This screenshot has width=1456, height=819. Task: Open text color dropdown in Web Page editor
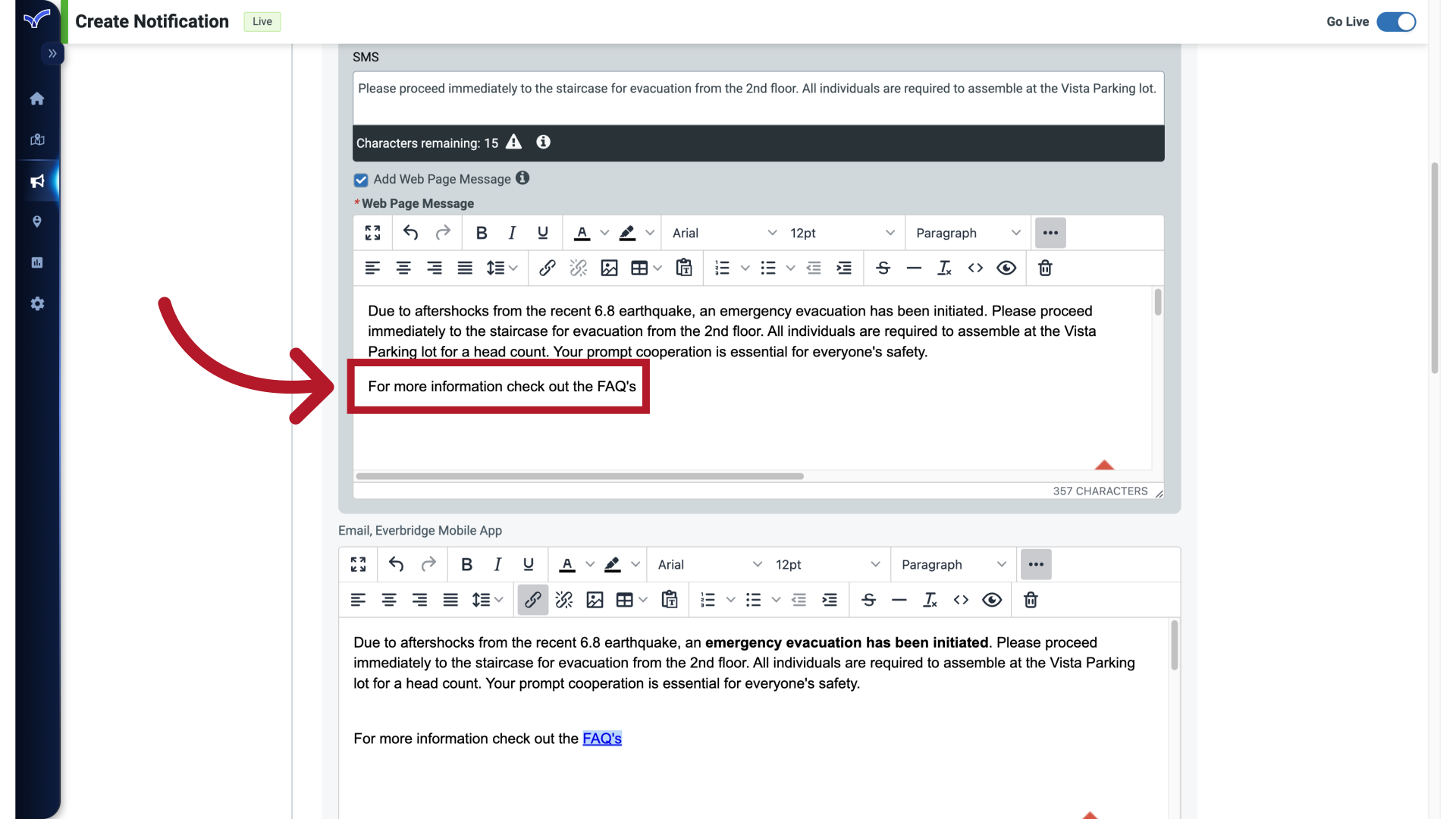point(604,233)
